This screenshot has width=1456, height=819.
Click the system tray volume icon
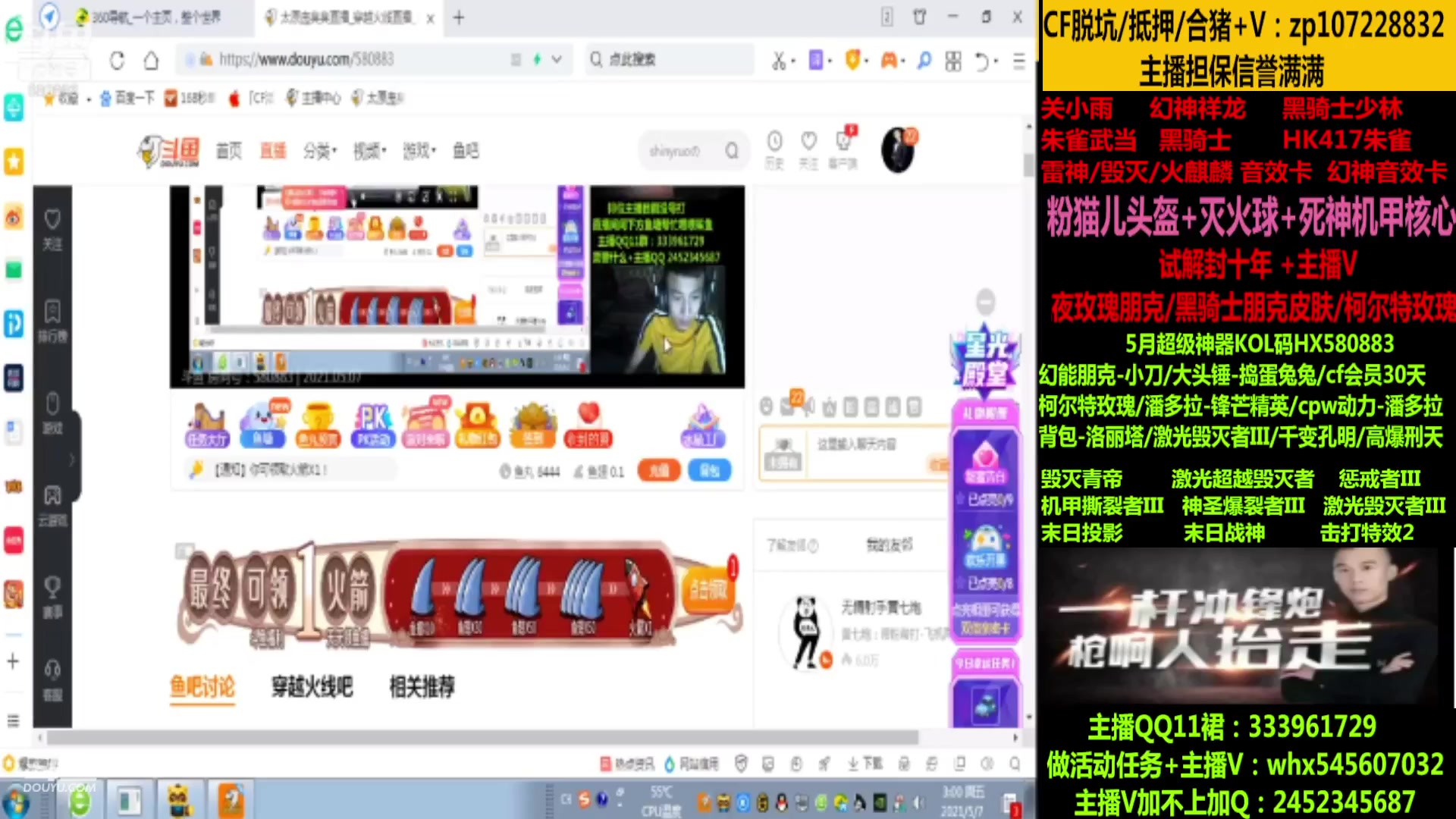(x=918, y=802)
